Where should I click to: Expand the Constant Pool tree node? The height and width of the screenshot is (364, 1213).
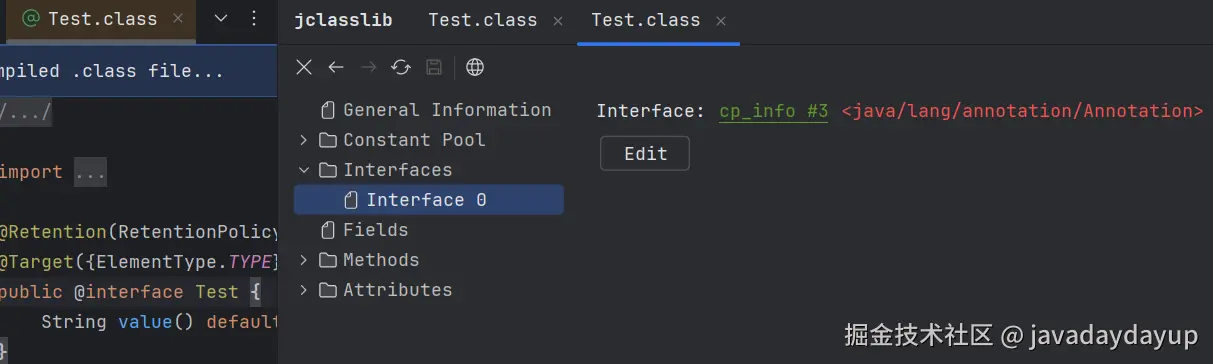point(304,140)
